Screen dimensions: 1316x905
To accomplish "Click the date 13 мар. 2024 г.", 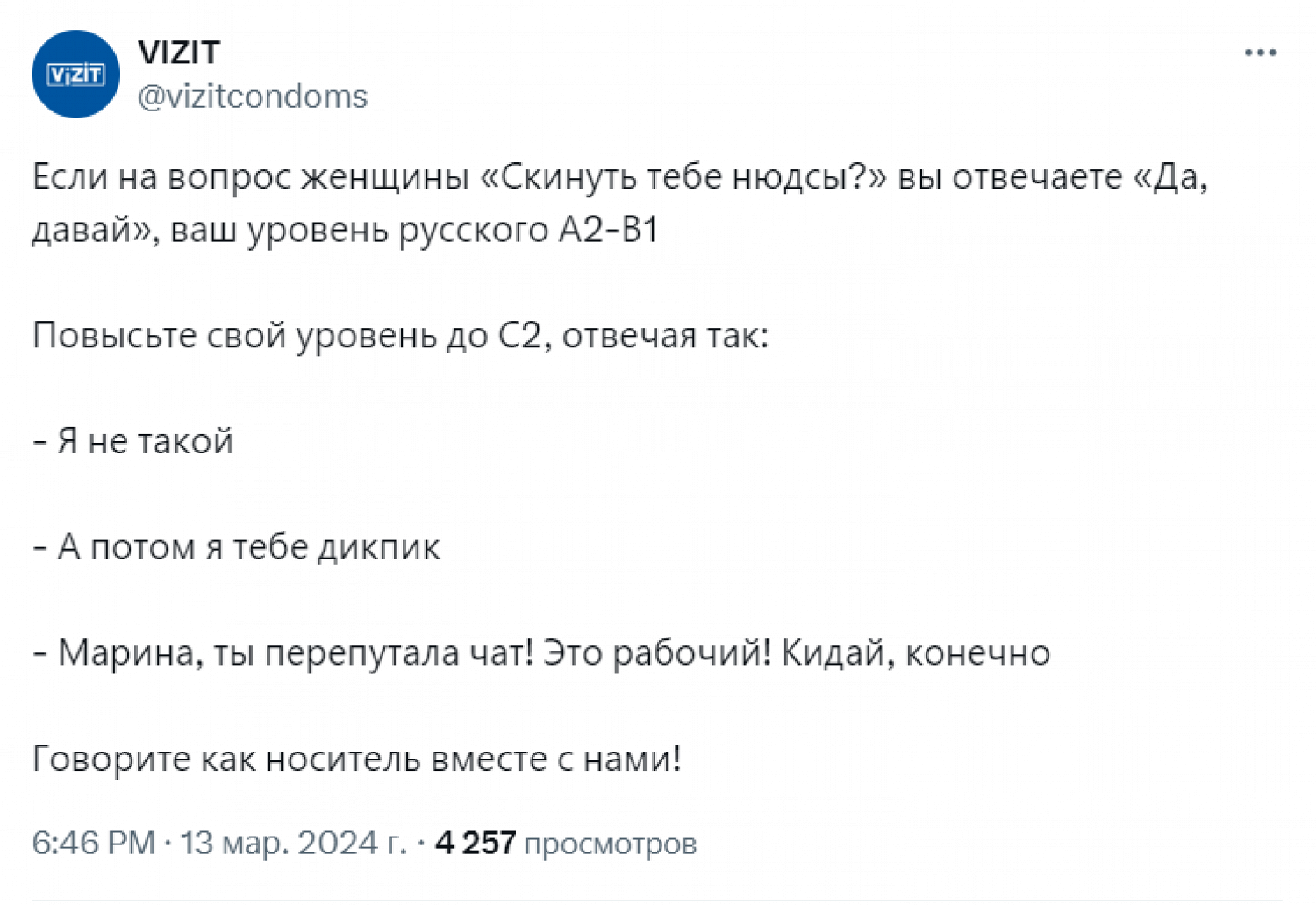I will coord(293,843).
